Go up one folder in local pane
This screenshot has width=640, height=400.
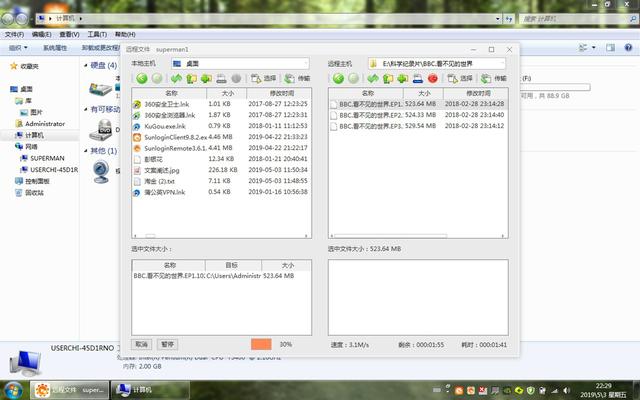tap(191, 78)
